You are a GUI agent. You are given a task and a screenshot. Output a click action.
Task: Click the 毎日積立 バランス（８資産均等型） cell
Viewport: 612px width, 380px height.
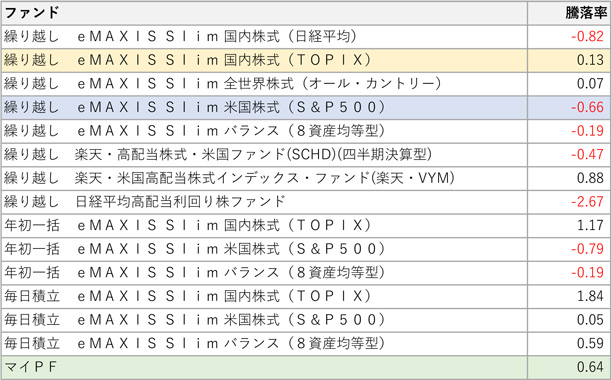point(264,344)
